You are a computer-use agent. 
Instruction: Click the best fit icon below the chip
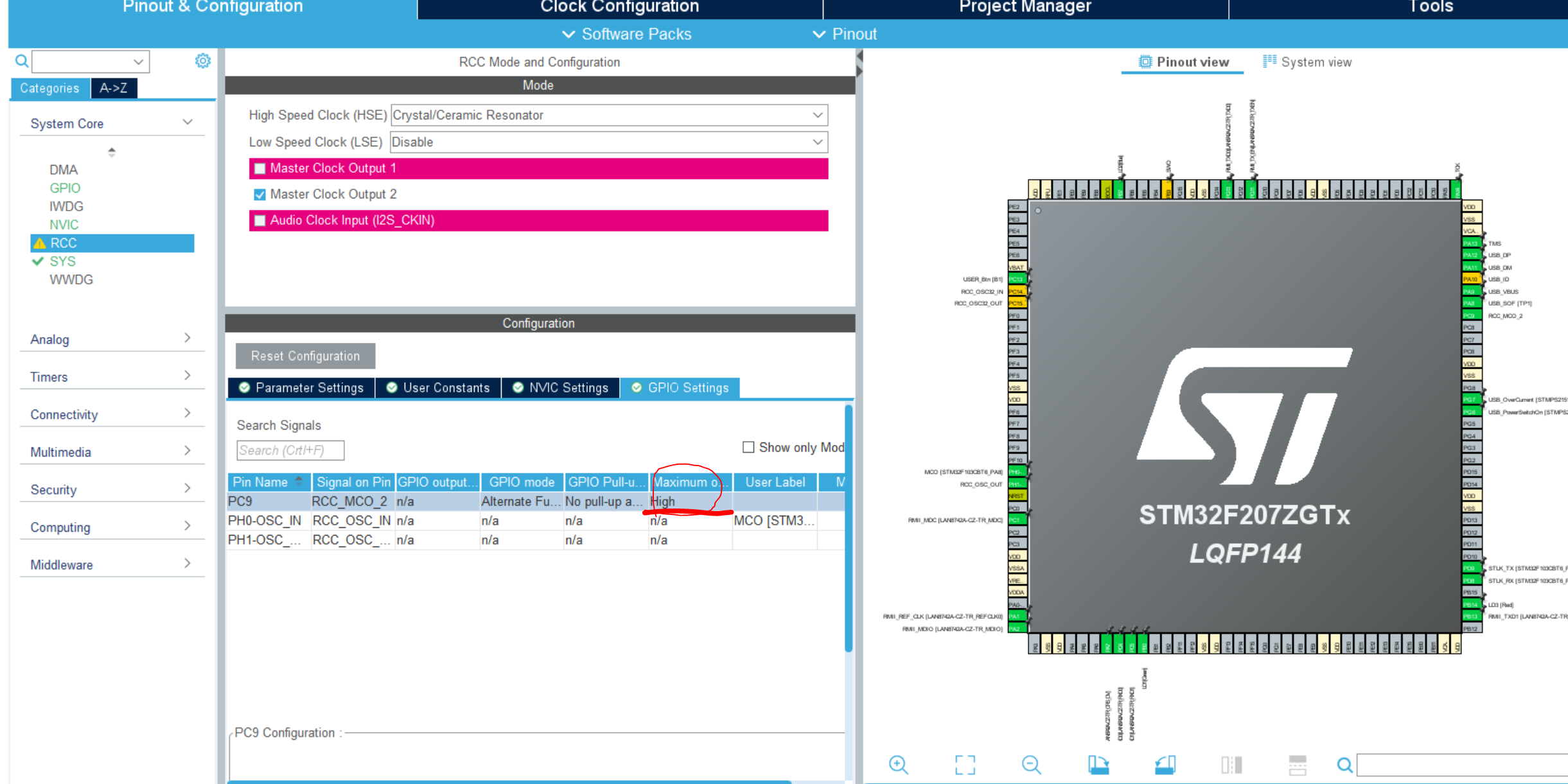point(965,765)
